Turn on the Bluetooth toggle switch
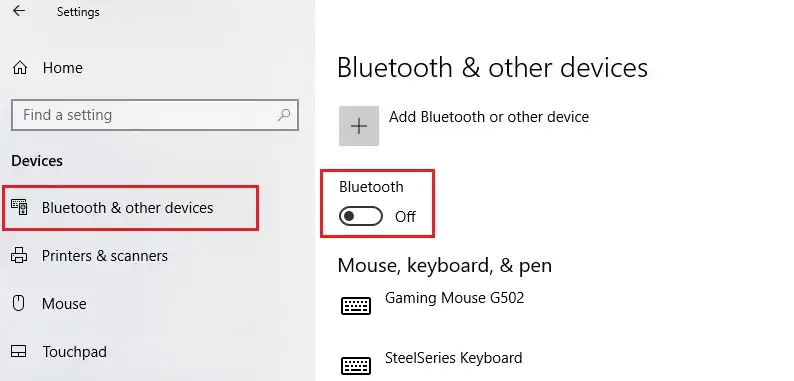Image resolution: width=794 pixels, height=381 pixels. point(361,216)
